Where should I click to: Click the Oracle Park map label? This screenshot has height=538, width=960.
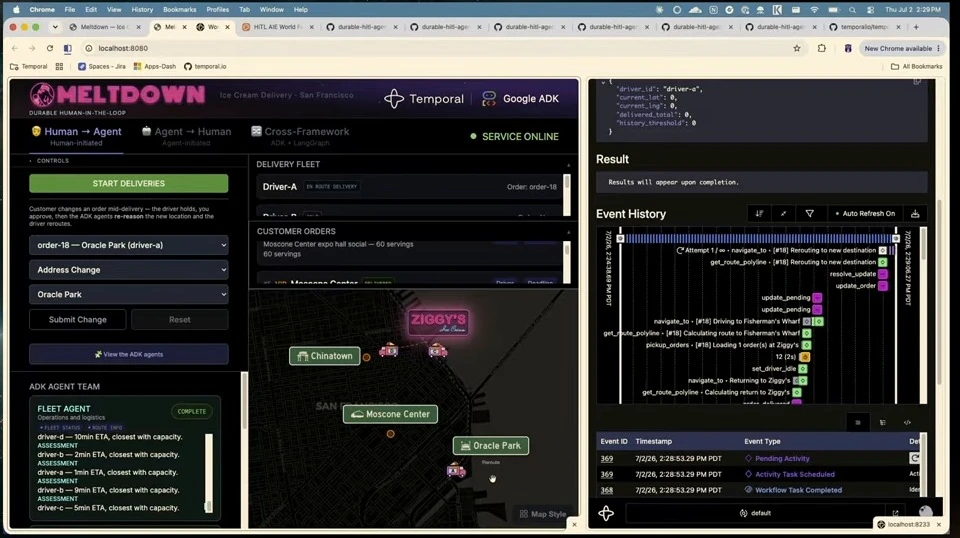coord(490,446)
